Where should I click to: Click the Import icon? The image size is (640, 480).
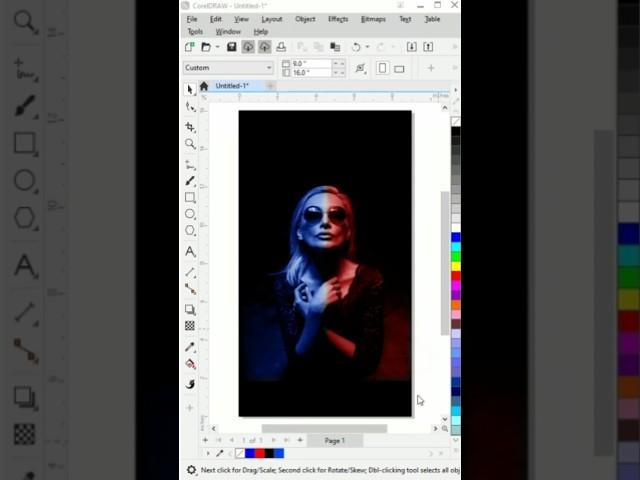click(x=411, y=47)
